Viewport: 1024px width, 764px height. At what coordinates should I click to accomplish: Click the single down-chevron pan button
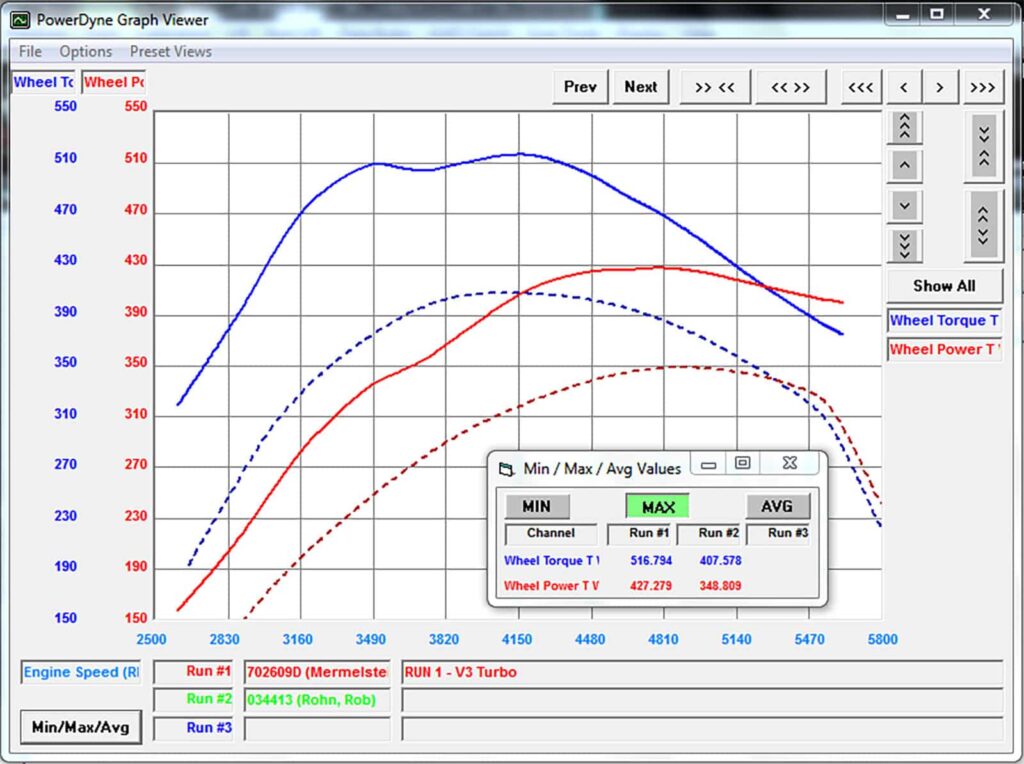(904, 206)
